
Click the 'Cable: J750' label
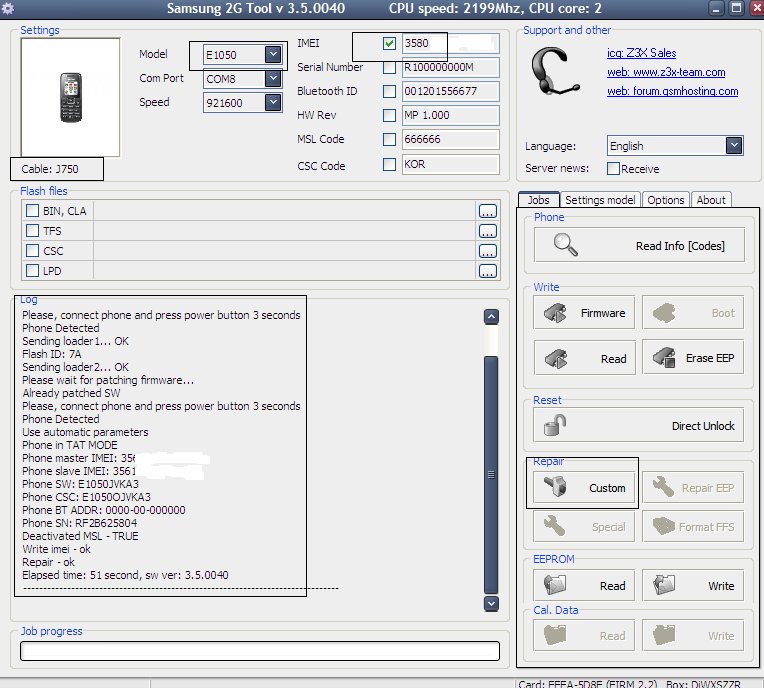(50, 169)
